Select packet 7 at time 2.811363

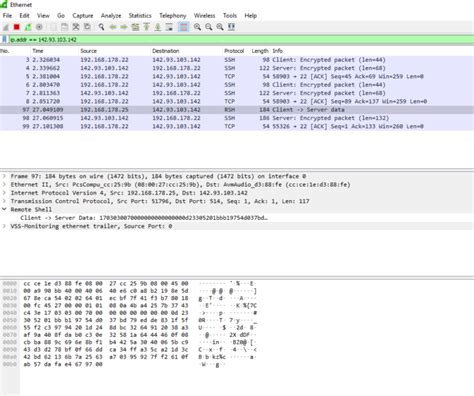tap(237, 93)
